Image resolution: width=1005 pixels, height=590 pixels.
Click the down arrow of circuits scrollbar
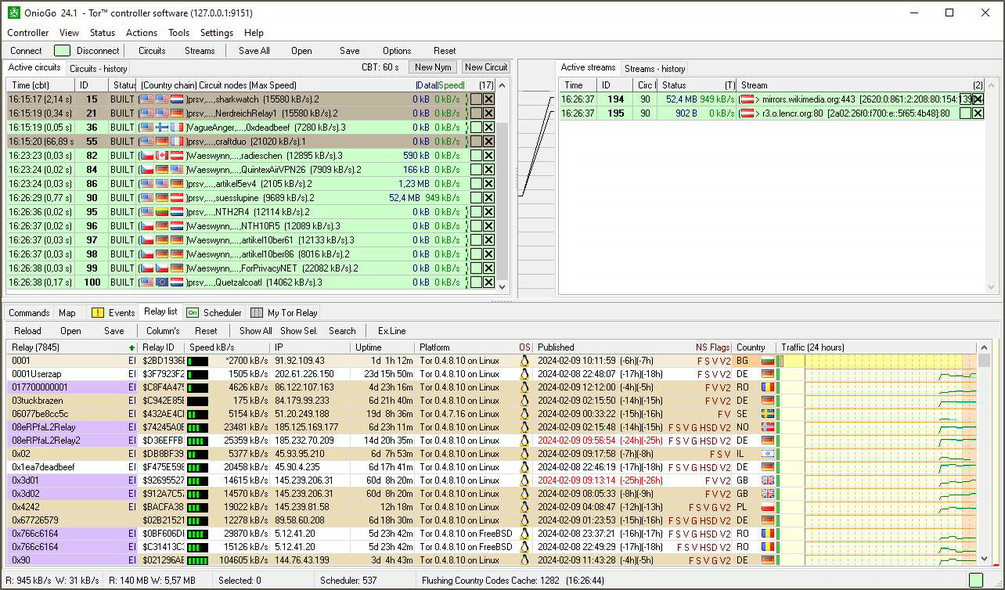coord(502,287)
